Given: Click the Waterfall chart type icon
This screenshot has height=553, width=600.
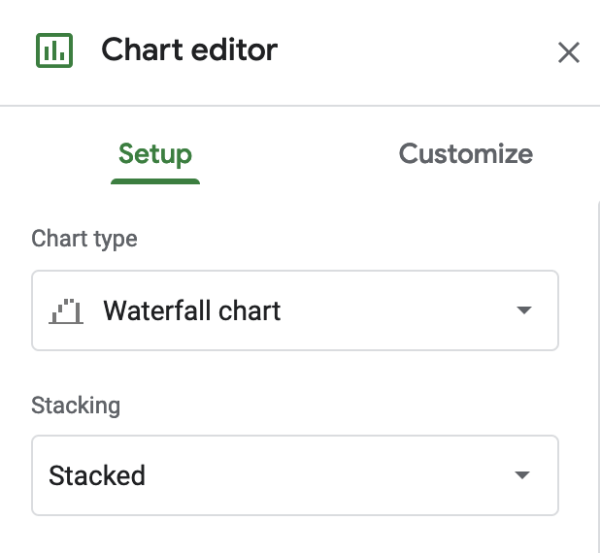Looking at the screenshot, I should [66, 311].
